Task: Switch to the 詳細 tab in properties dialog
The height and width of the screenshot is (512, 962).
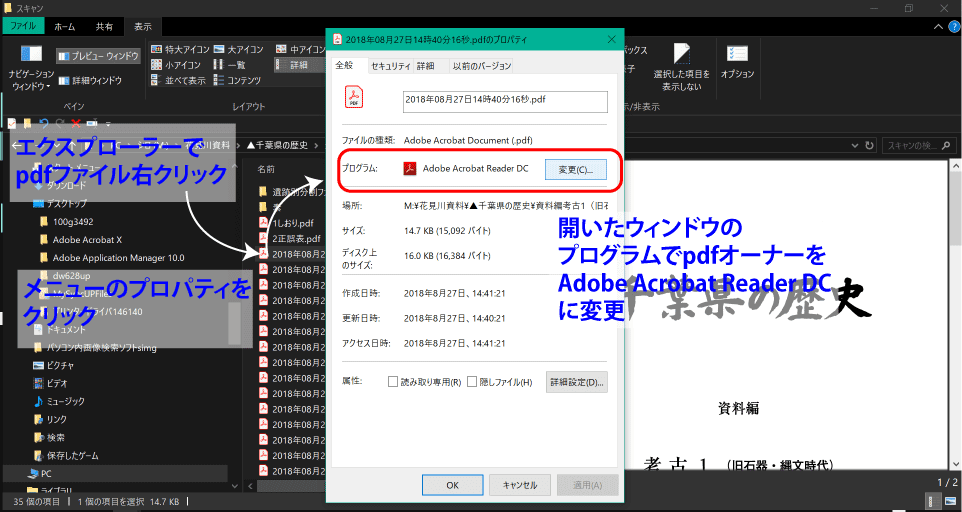Action: click(426, 66)
